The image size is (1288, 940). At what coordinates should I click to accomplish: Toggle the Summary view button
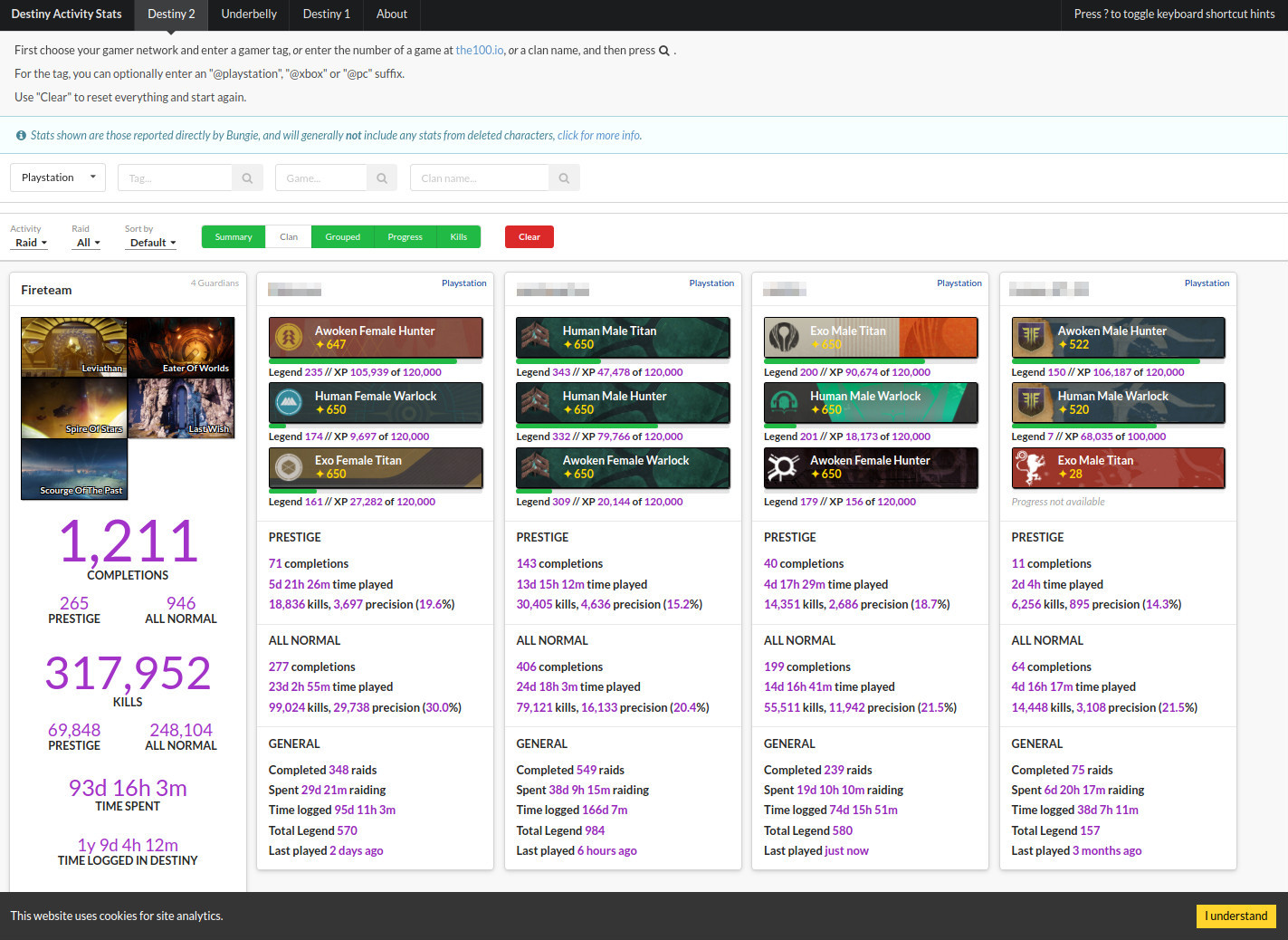(234, 237)
